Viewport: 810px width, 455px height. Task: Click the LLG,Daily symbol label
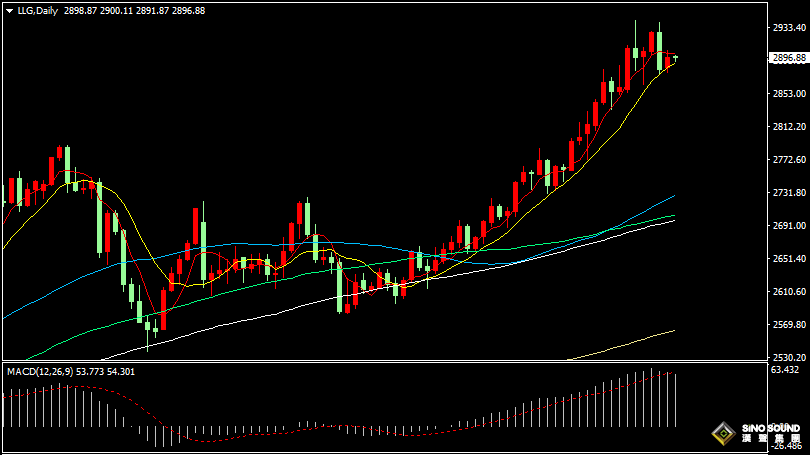click(x=37, y=10)
